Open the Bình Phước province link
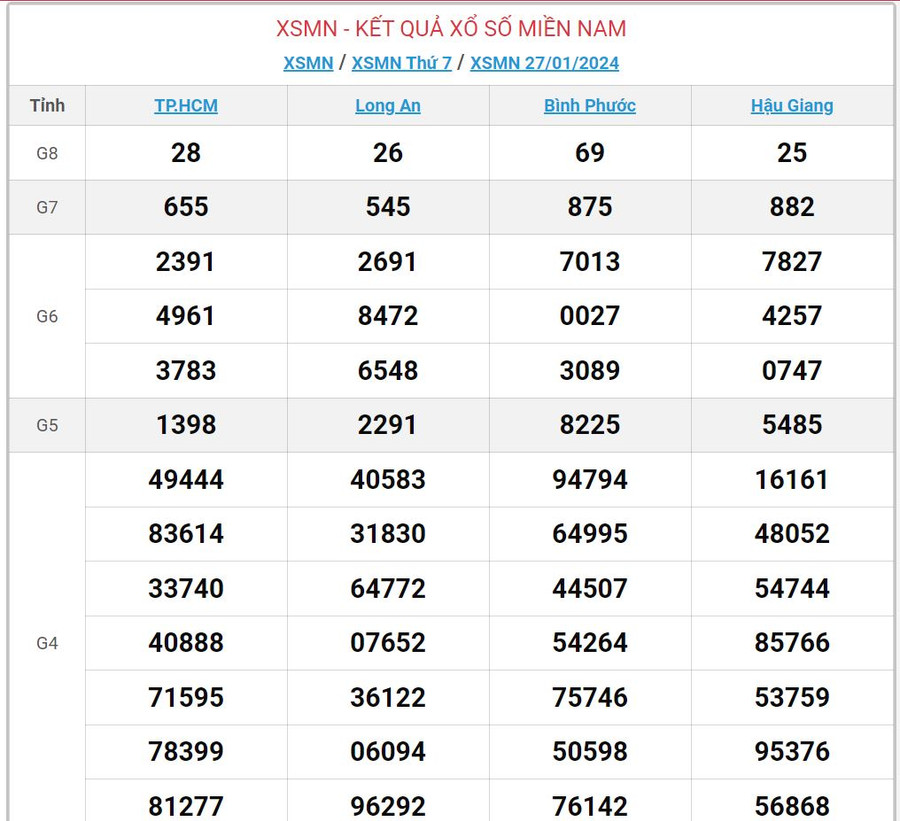Image resolution: width=900 pixels, height=821 pixels. 590,106
